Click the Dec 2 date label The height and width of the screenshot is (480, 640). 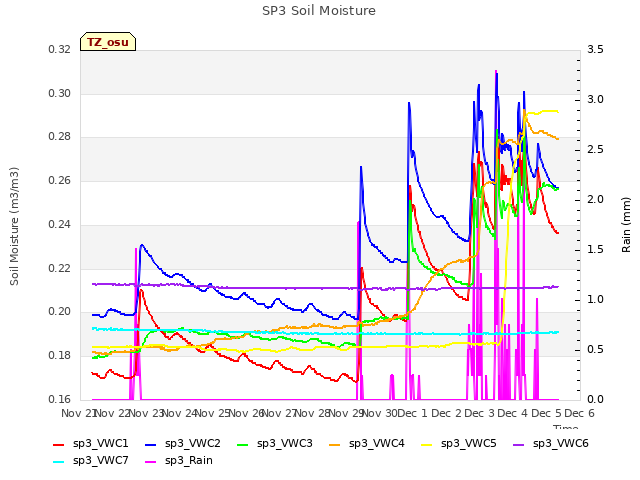pos(446,413)
